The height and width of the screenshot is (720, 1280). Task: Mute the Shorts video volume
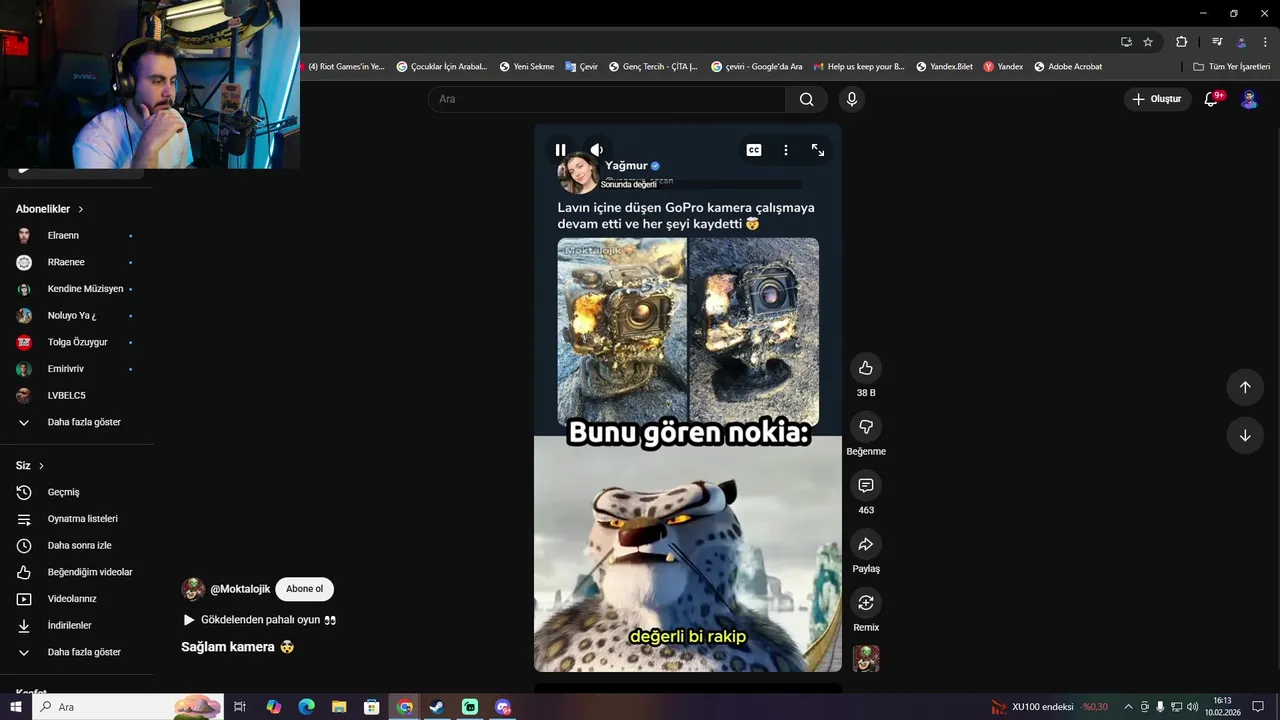tap(596, 150)
